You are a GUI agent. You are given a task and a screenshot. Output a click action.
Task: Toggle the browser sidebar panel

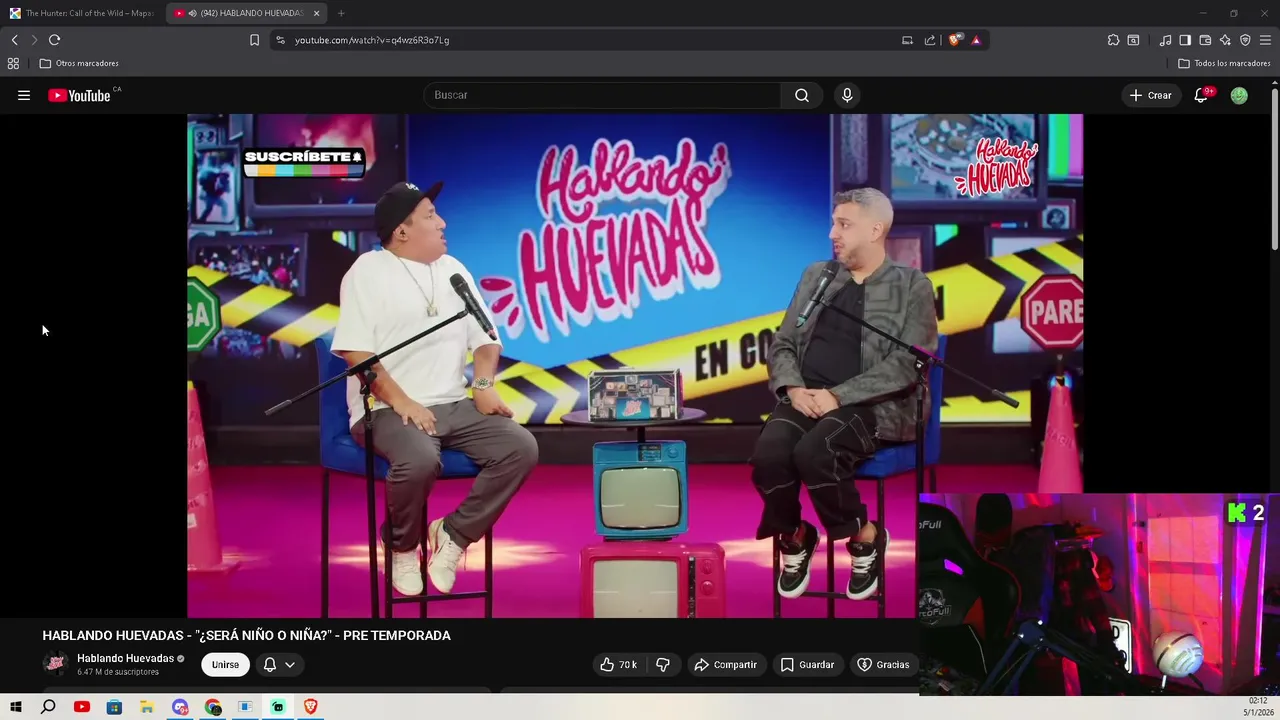coord(1185,40)
